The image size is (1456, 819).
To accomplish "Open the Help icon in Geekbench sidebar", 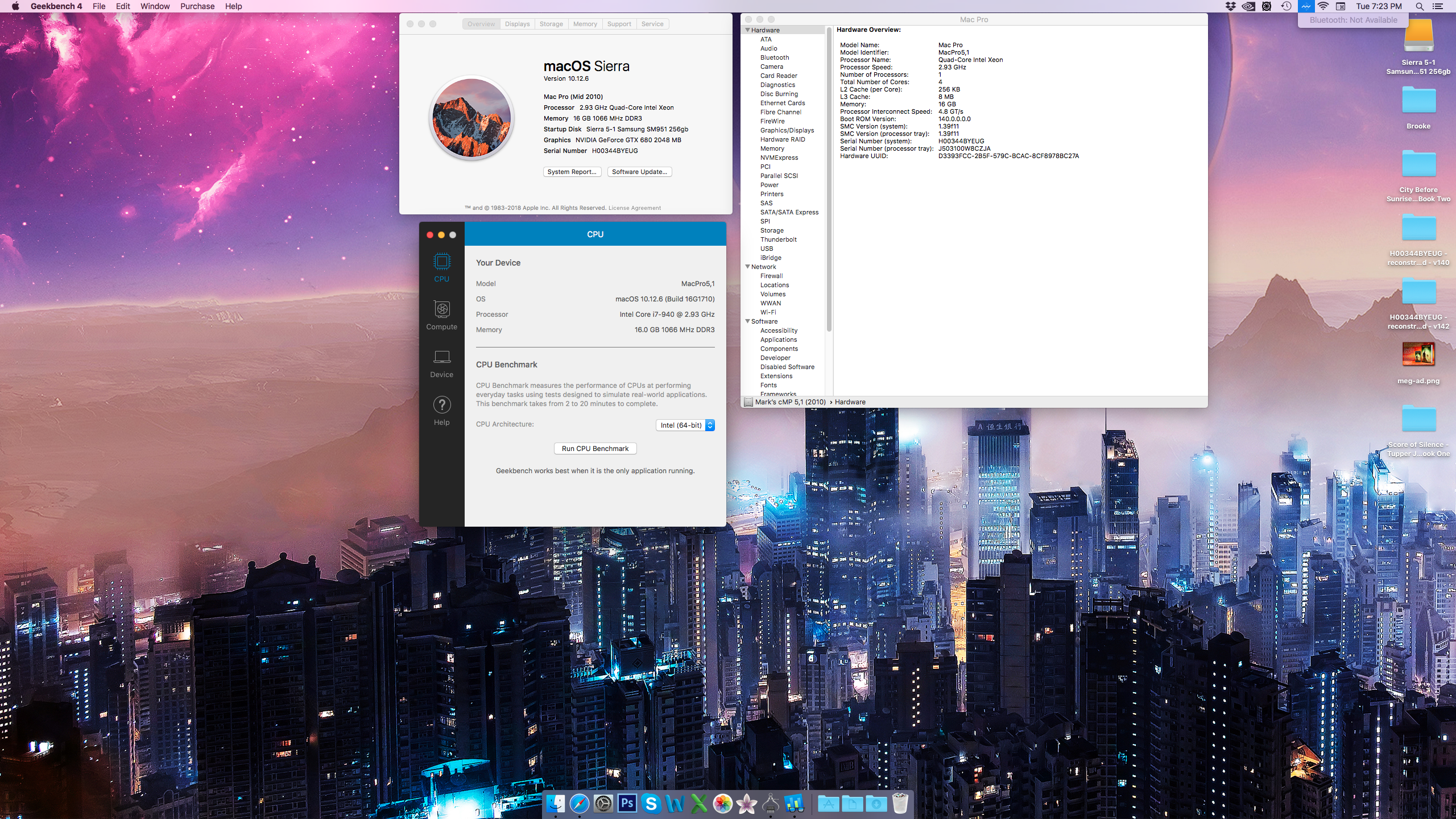I will (441, 411).
